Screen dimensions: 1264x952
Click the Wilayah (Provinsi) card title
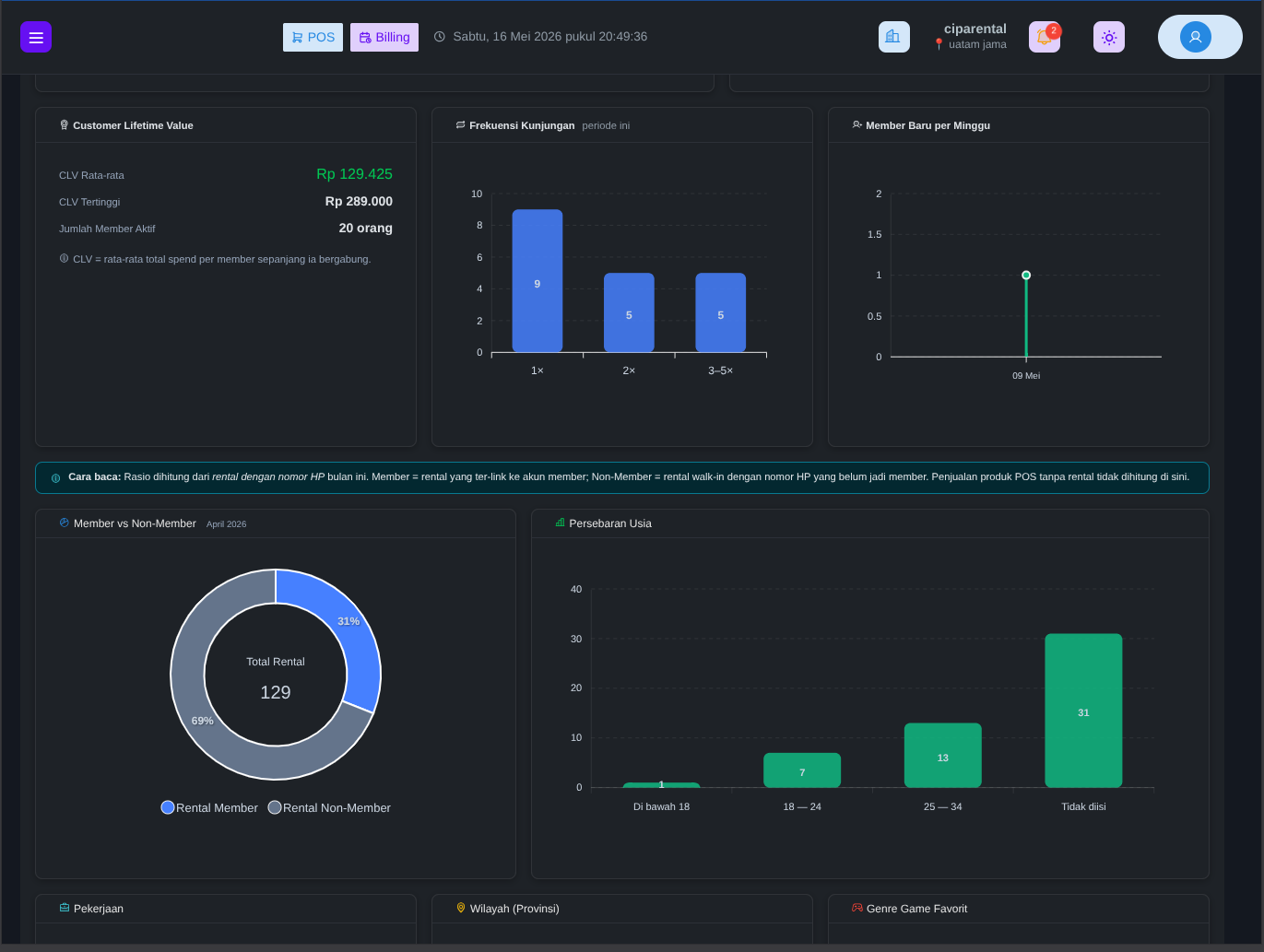point(514,909)
